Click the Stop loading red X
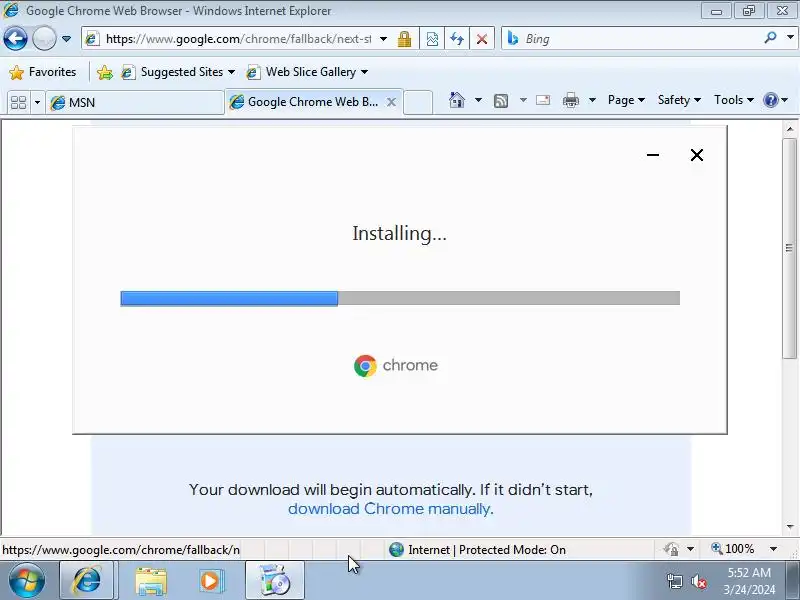The width and height of the screenshot is (800, 600). coord(482,39)
